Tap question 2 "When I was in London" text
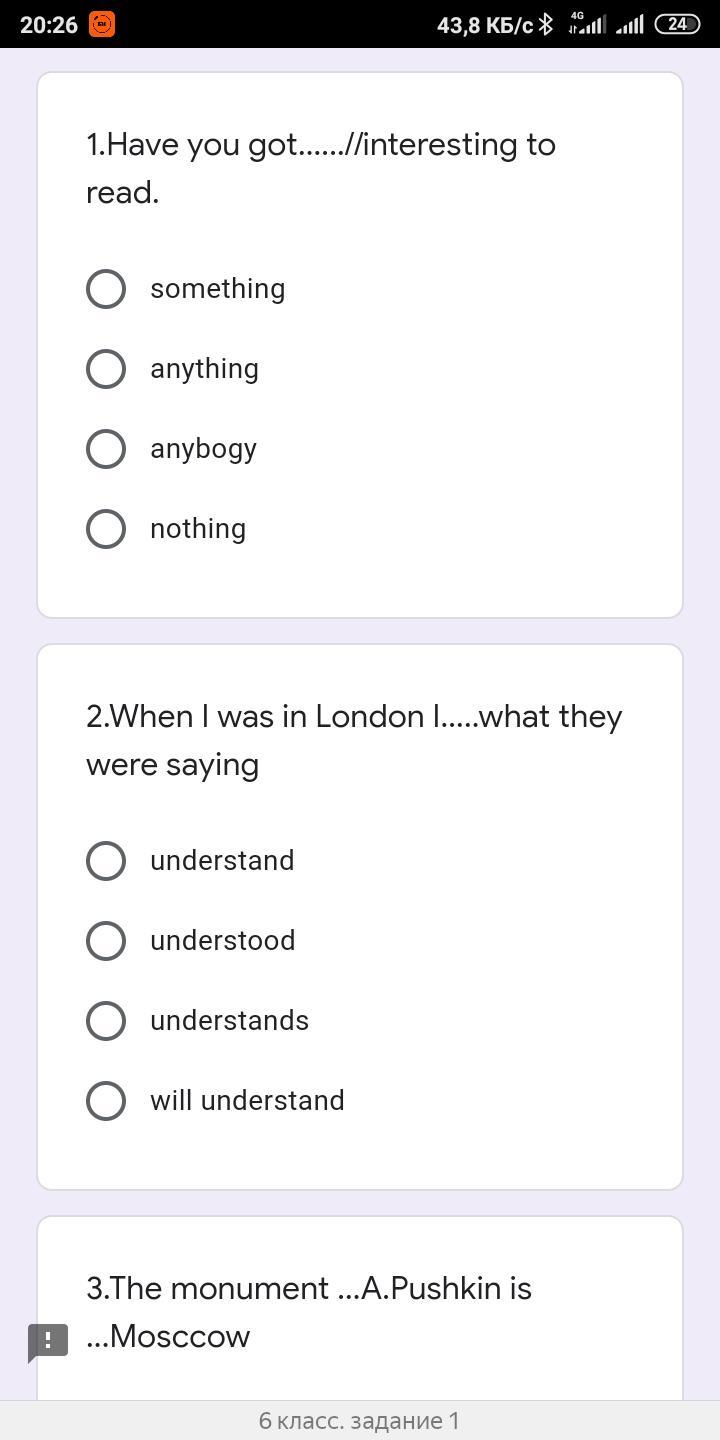 coord(354,740)
